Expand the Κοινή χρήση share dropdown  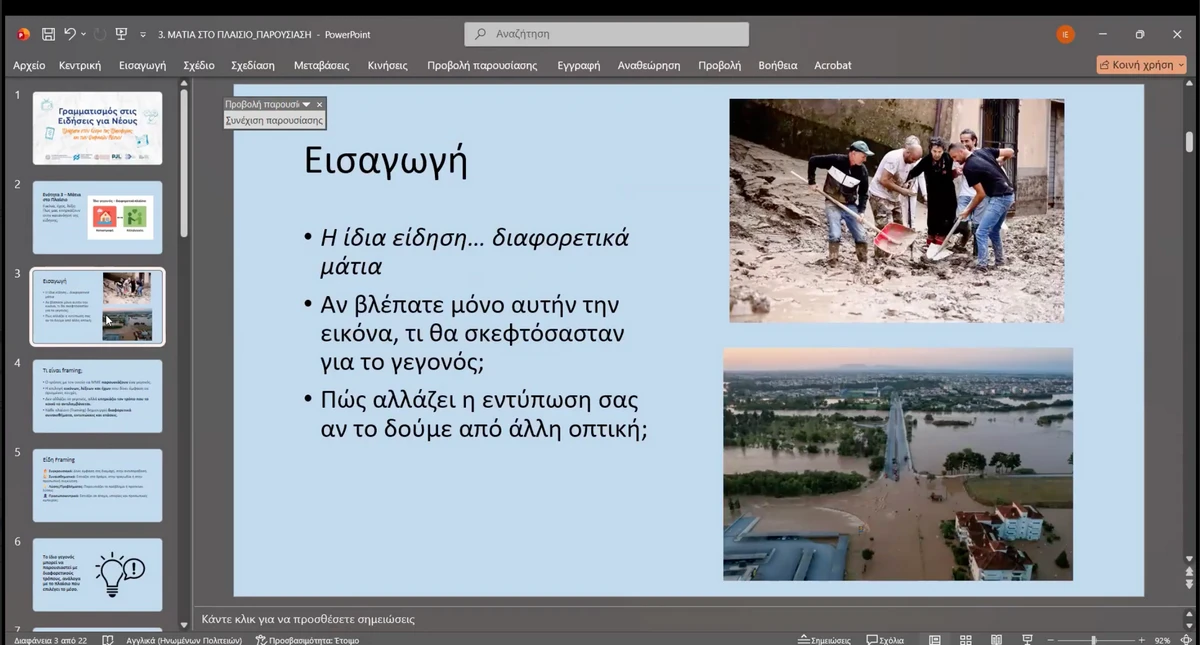tap(1181, 65)
